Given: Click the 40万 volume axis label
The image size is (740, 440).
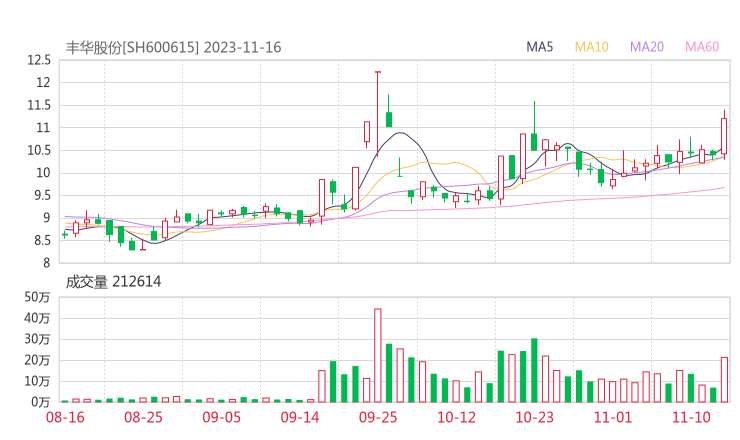Looking at the screenshot, I should tap(37, 318).
